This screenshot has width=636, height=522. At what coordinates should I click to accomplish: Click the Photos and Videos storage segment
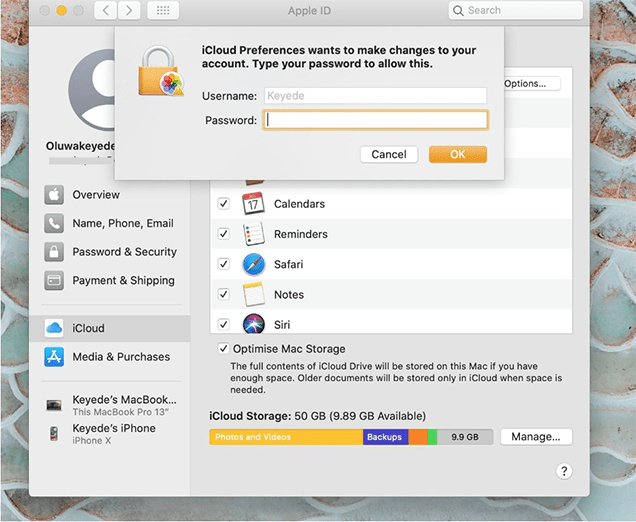coord(286,437)
